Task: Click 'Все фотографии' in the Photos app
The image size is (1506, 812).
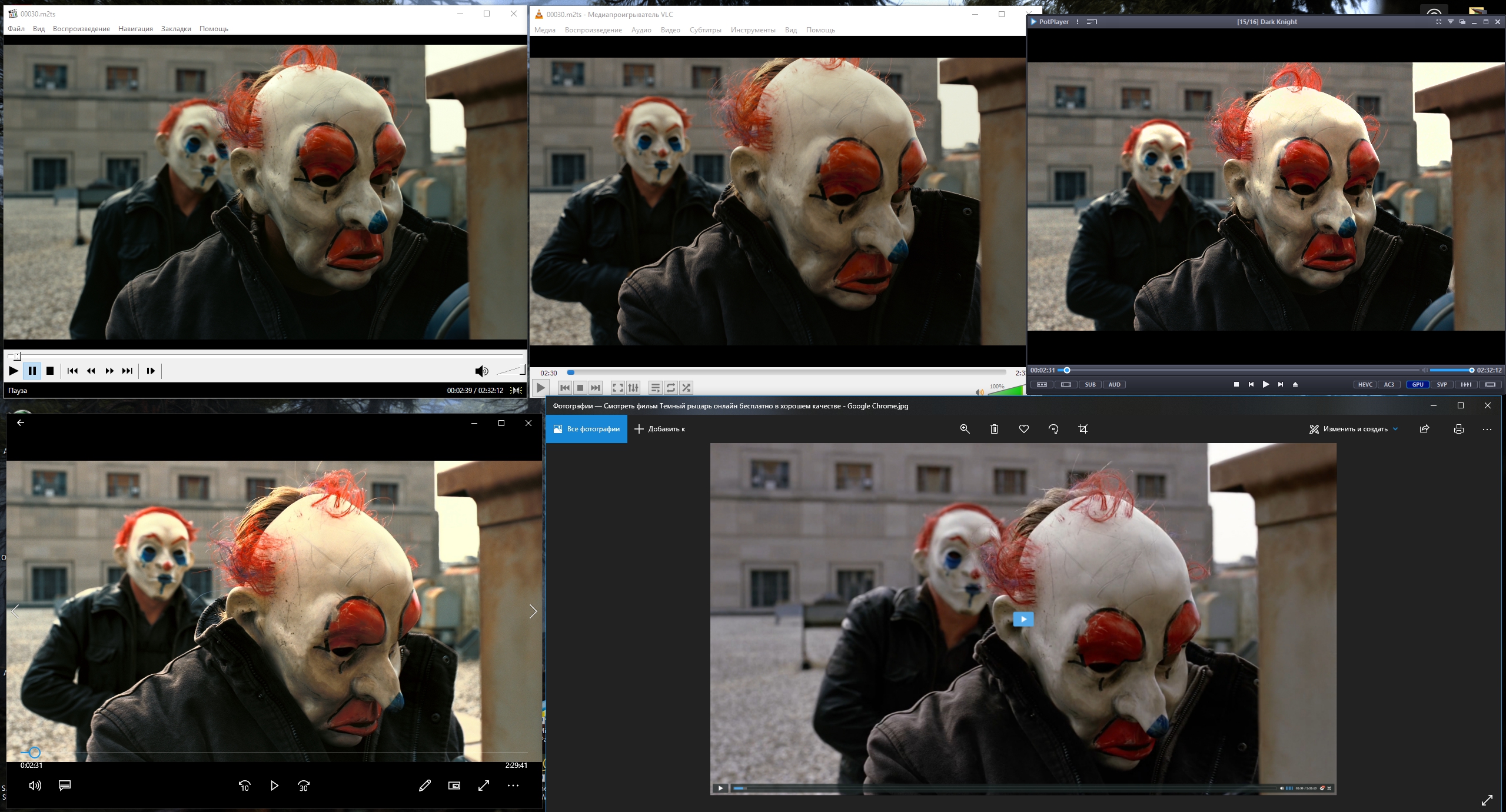Action: click(x=587, y=429)
